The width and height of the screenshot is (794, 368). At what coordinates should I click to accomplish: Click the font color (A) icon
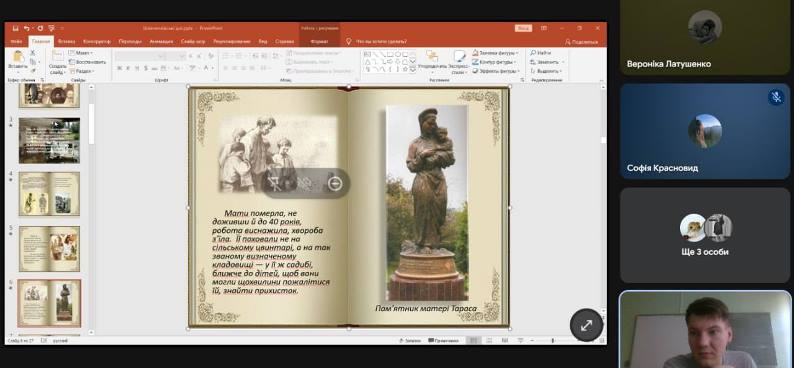point(206,68)
